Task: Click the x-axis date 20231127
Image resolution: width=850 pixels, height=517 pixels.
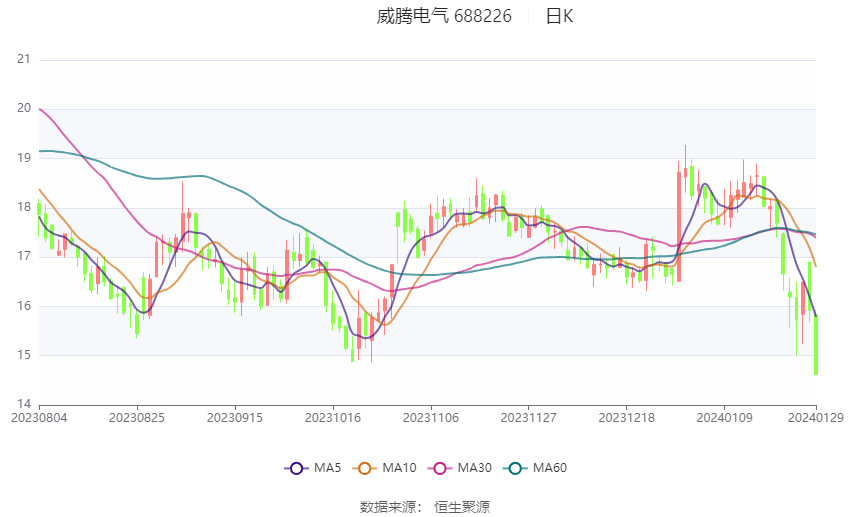Action: [529, 418]
